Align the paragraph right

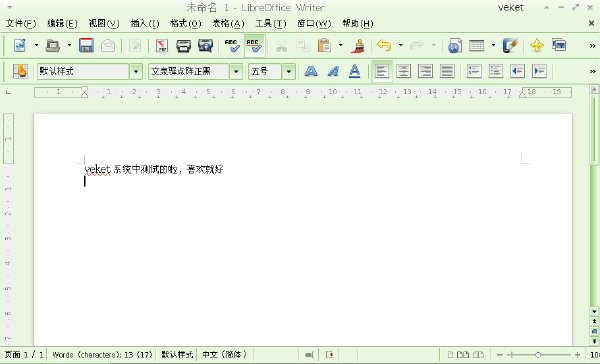pyautogui.click(x=426, y=71)
